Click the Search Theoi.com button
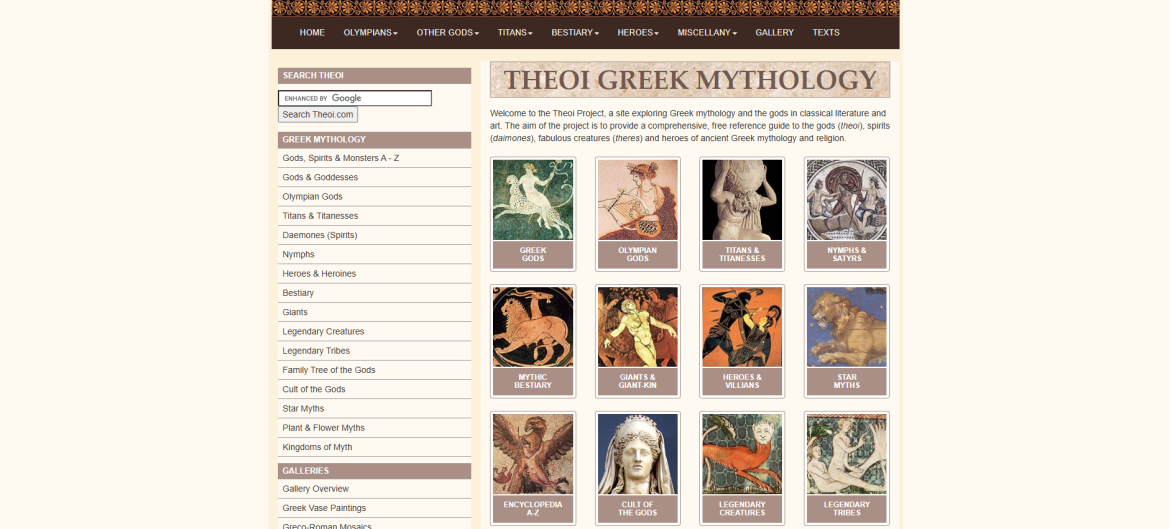 (x=318, y=115)
